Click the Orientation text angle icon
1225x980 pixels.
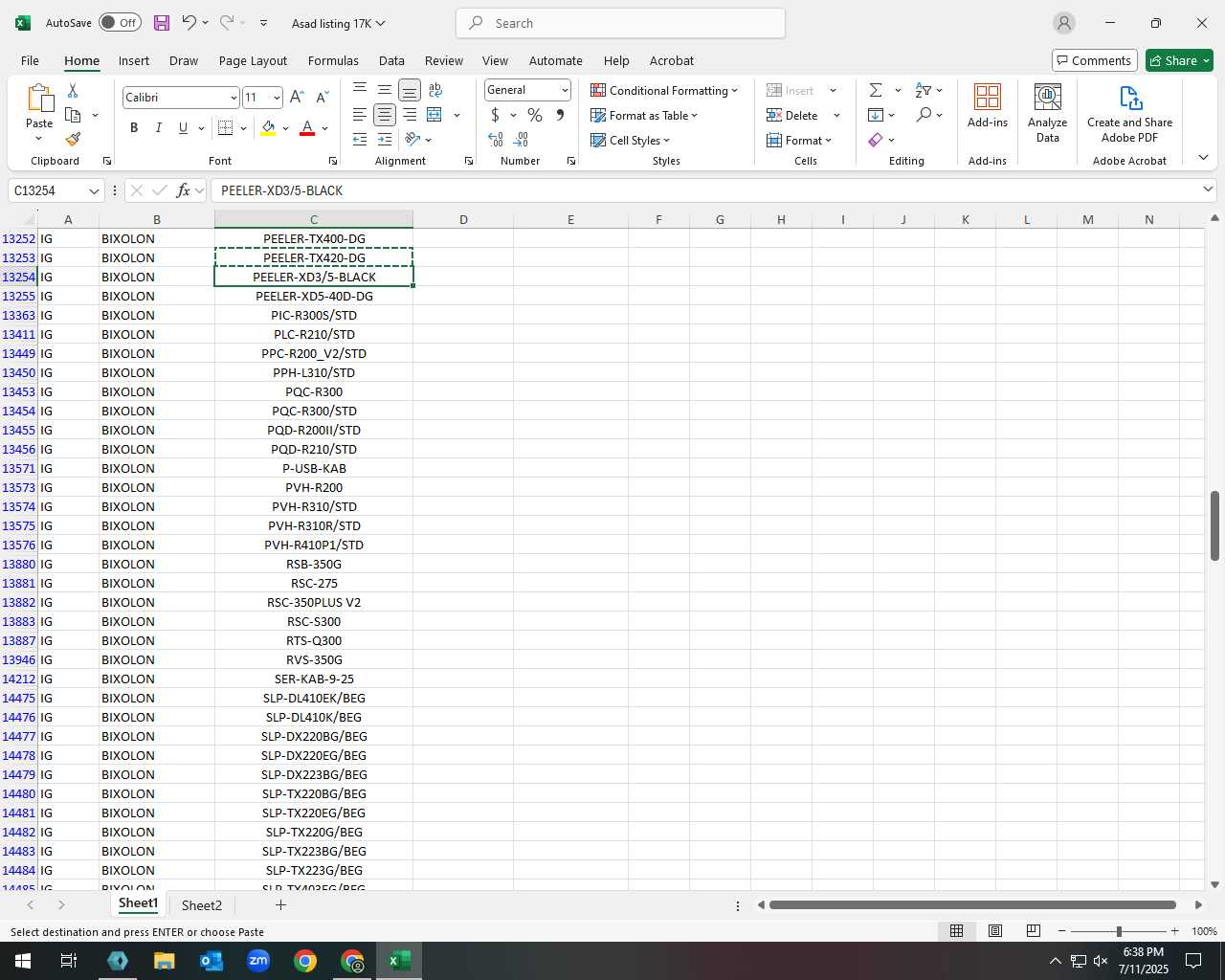click(x=413, y=140)
